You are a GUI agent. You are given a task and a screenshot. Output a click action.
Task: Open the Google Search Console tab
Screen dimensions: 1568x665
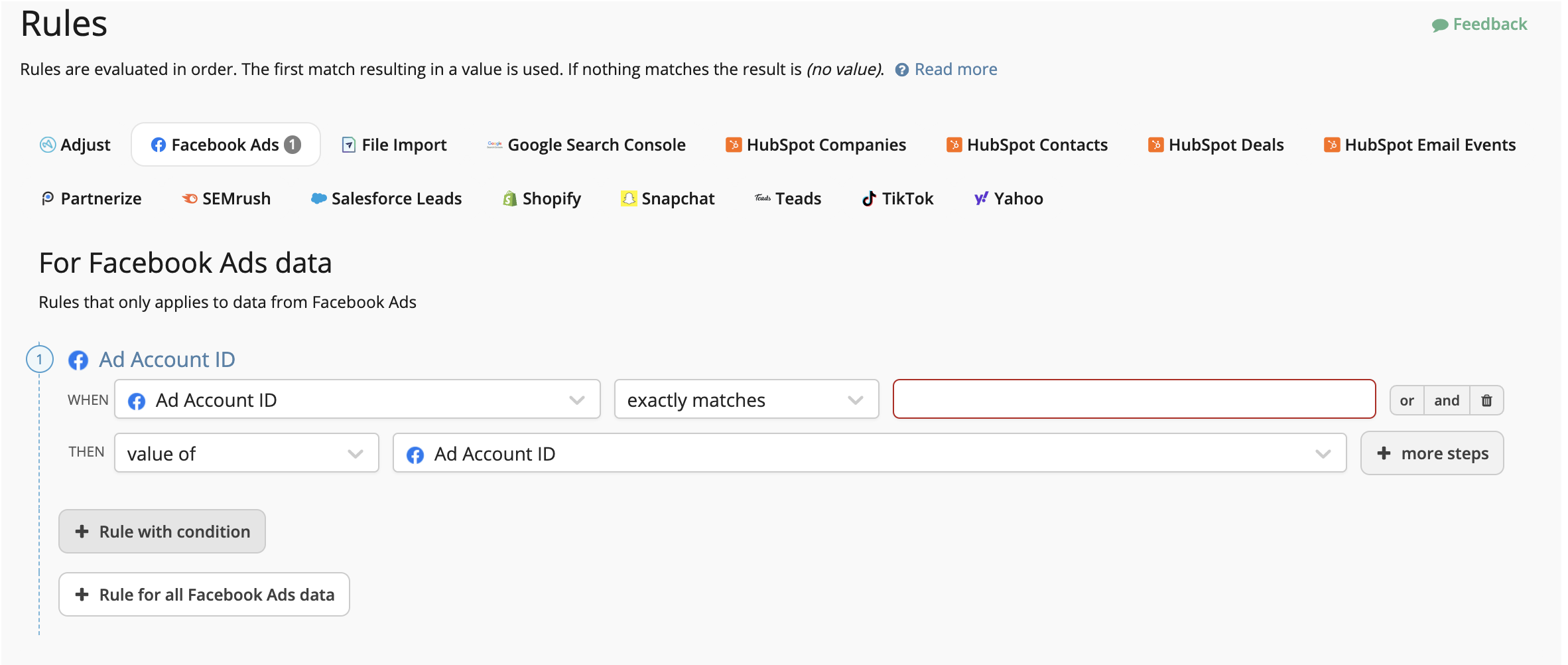[586, 145]
